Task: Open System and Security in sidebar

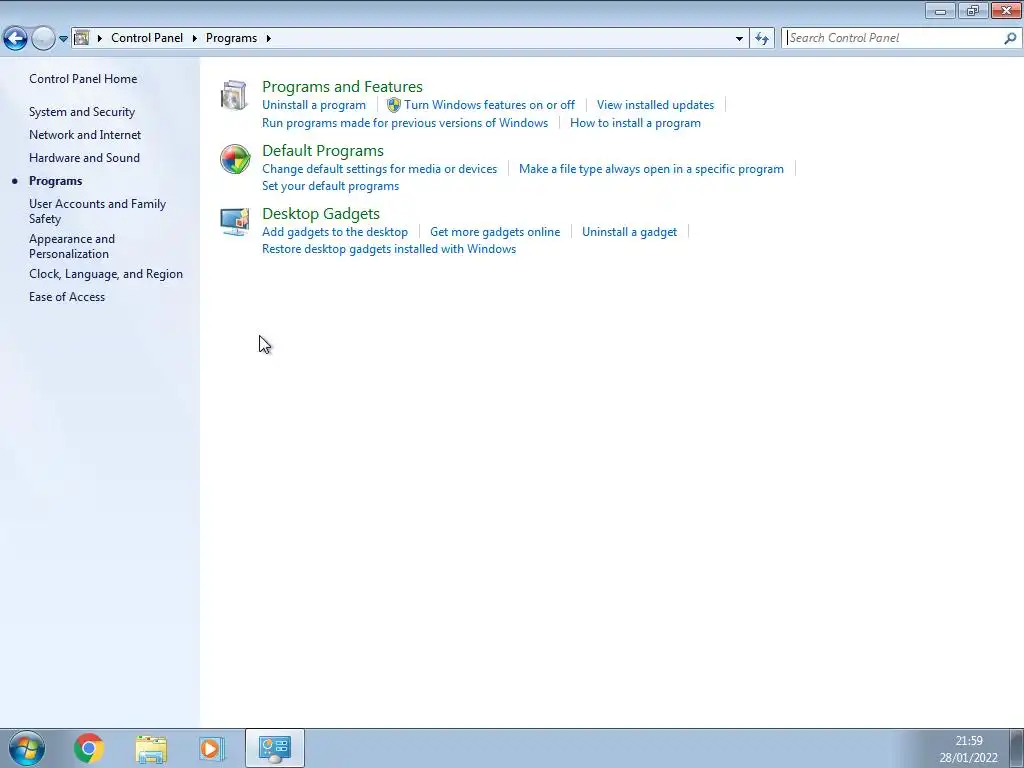Action: coord(82,112)
